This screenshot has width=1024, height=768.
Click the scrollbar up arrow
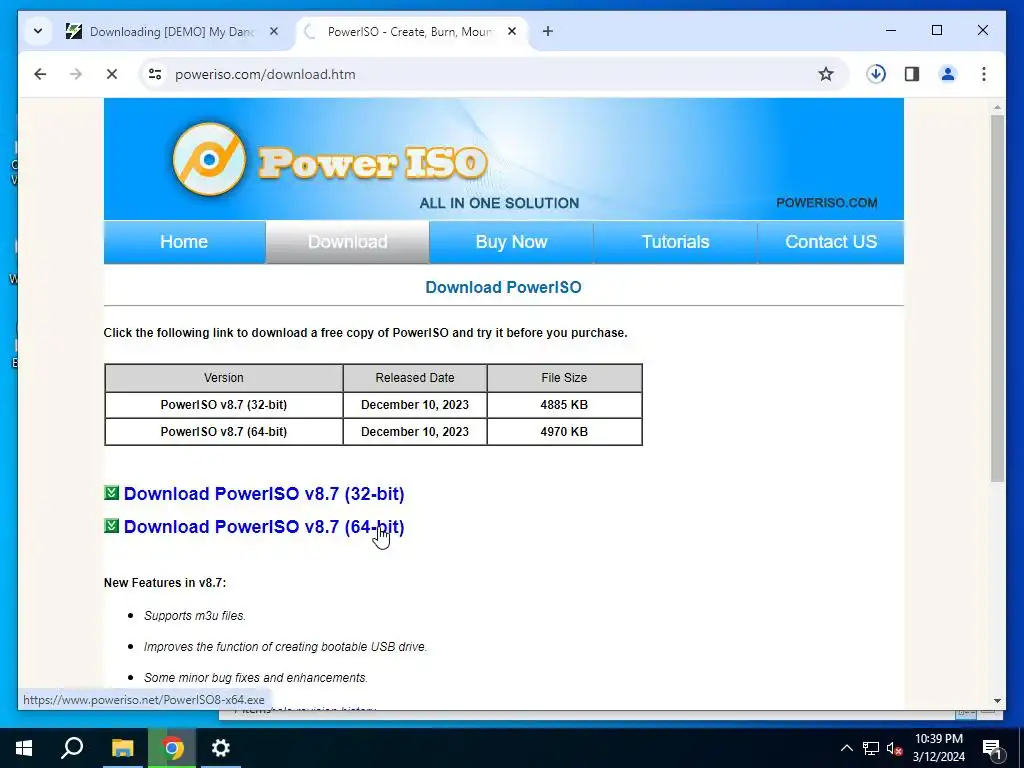pyautogui.click(x=997, y=107)
